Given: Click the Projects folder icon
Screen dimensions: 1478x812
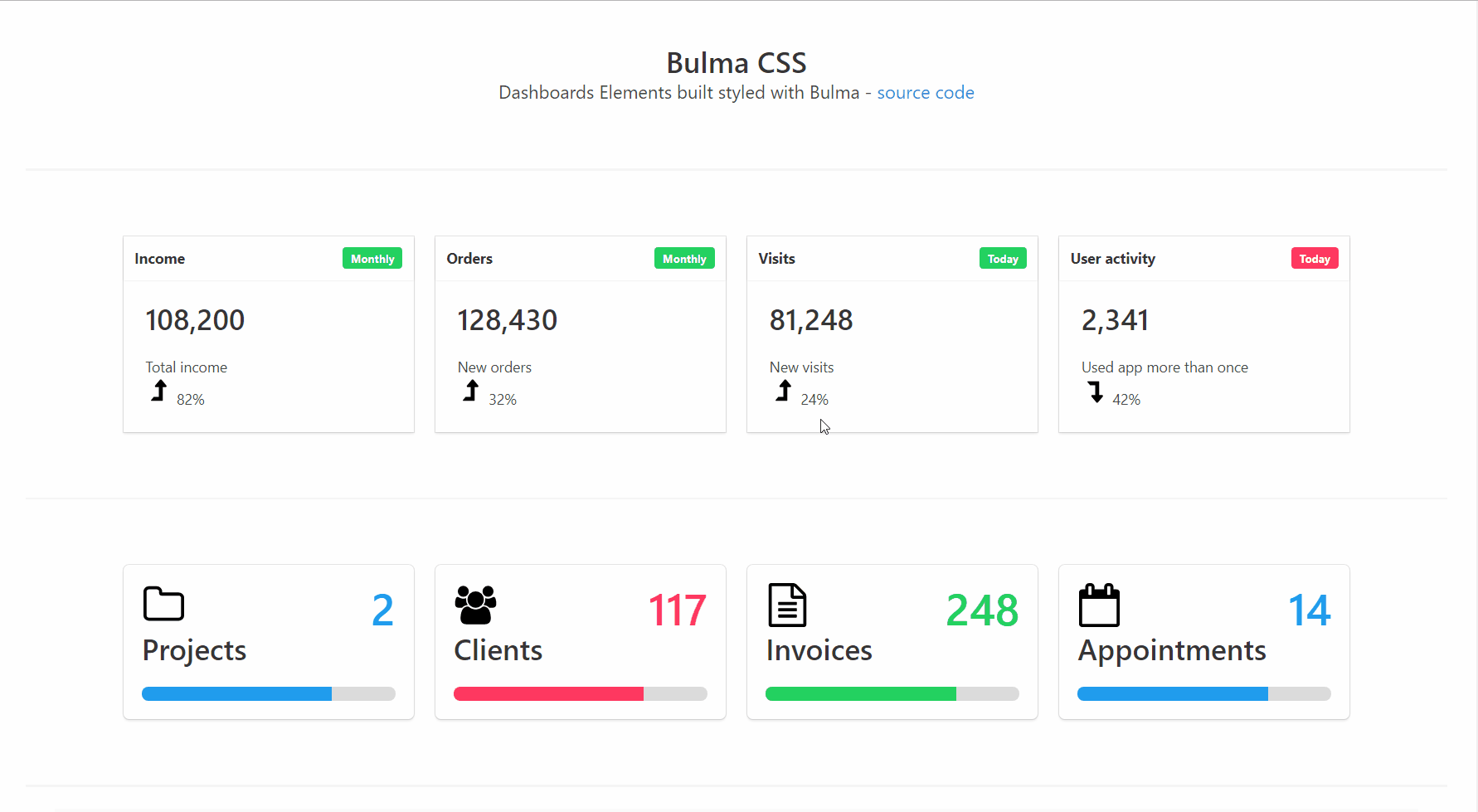Looking at the screenshot, I should pos(163,605).
